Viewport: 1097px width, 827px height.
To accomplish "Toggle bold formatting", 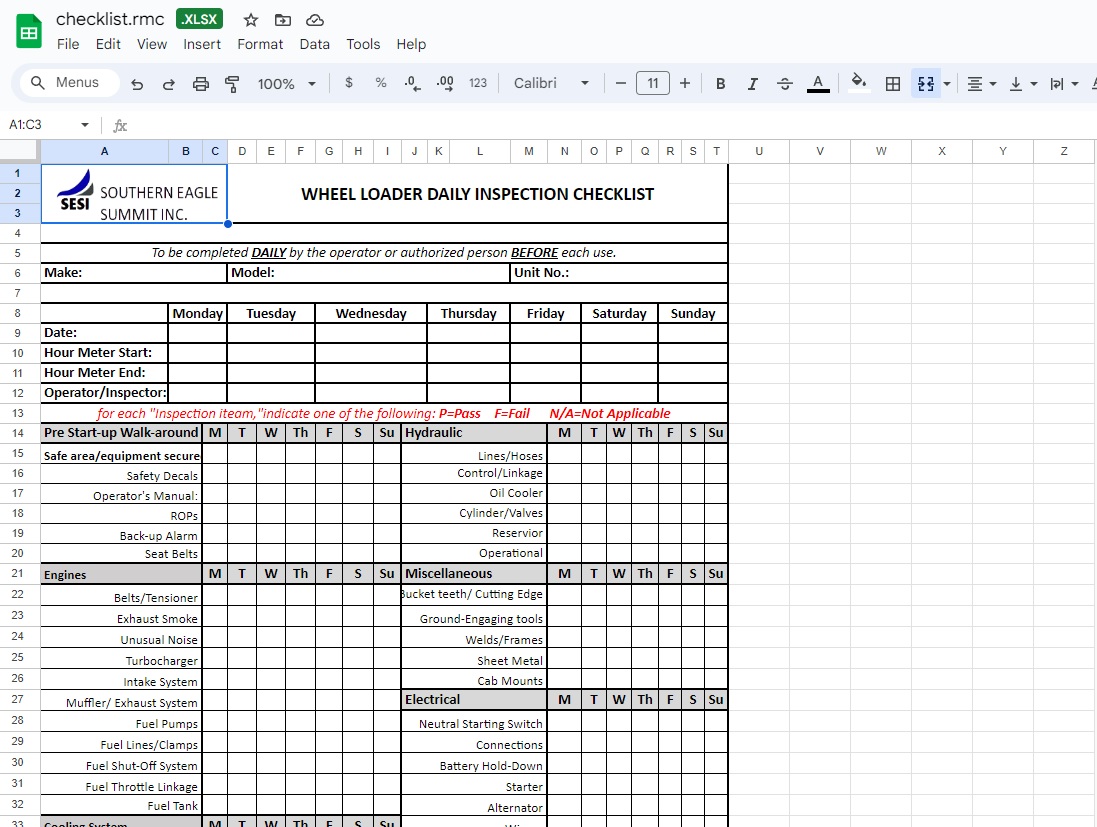I will [x=721, y=84].
